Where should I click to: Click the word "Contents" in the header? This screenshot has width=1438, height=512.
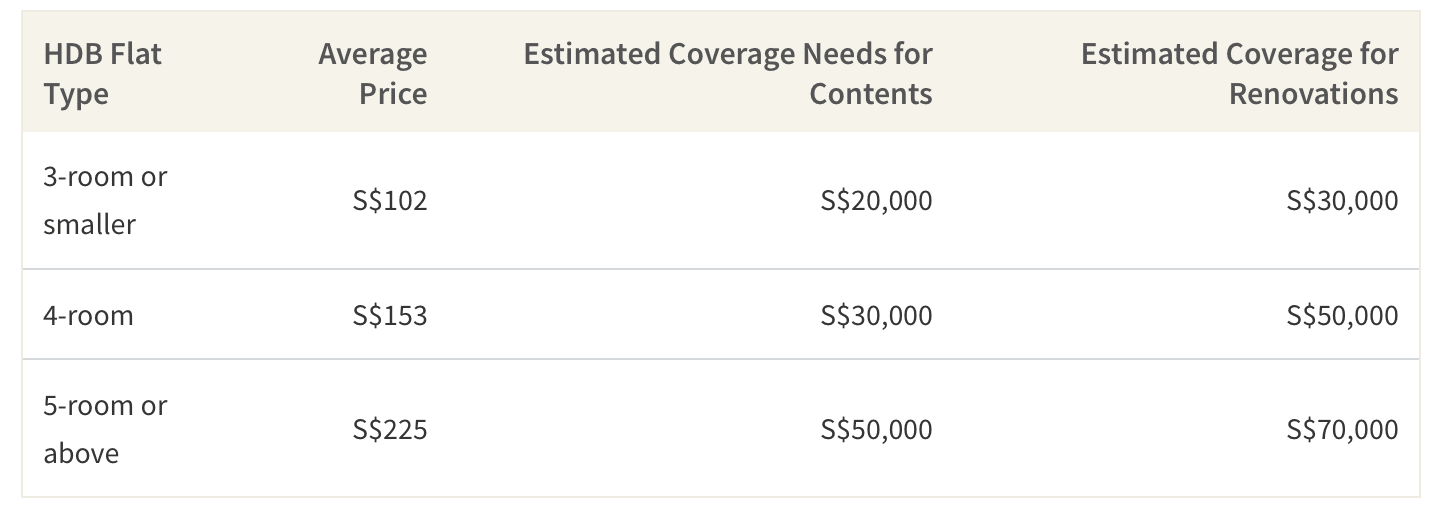click(870, 94)
